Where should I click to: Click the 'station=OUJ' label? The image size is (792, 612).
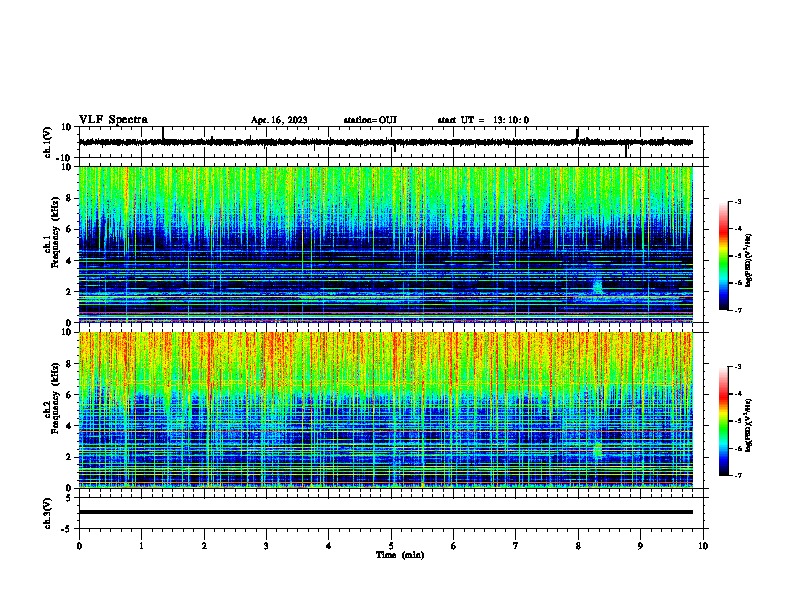[x=370, y=120]
